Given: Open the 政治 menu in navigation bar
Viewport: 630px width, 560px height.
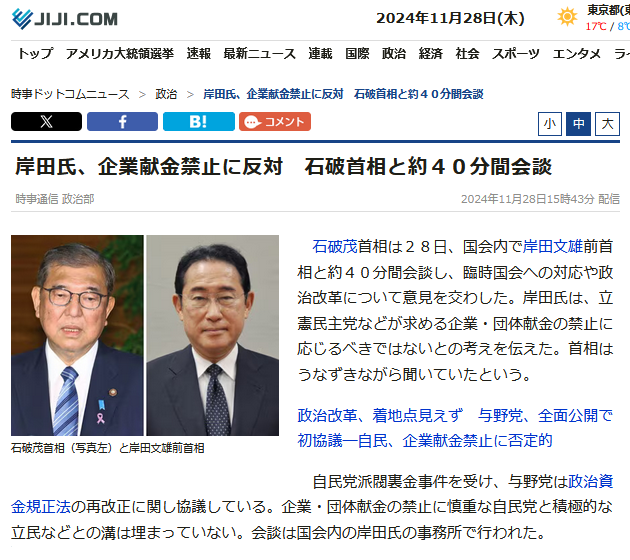Looking at the screenshot, I should [x=394, y=53].
